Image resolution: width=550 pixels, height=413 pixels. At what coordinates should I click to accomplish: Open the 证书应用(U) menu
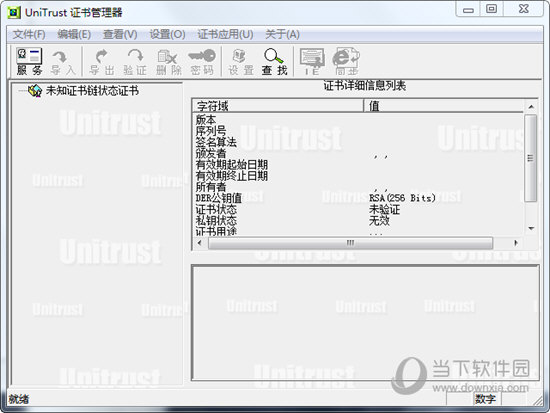point(225,34)
